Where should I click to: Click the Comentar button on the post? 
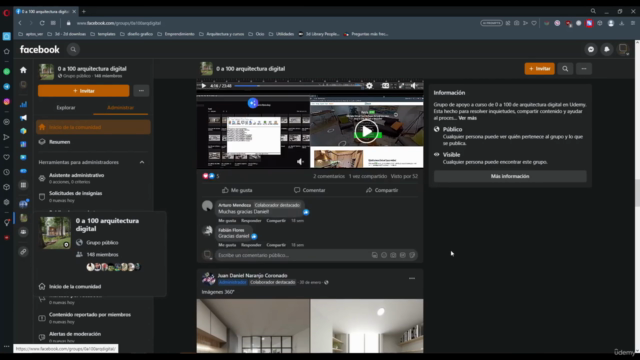309,190
